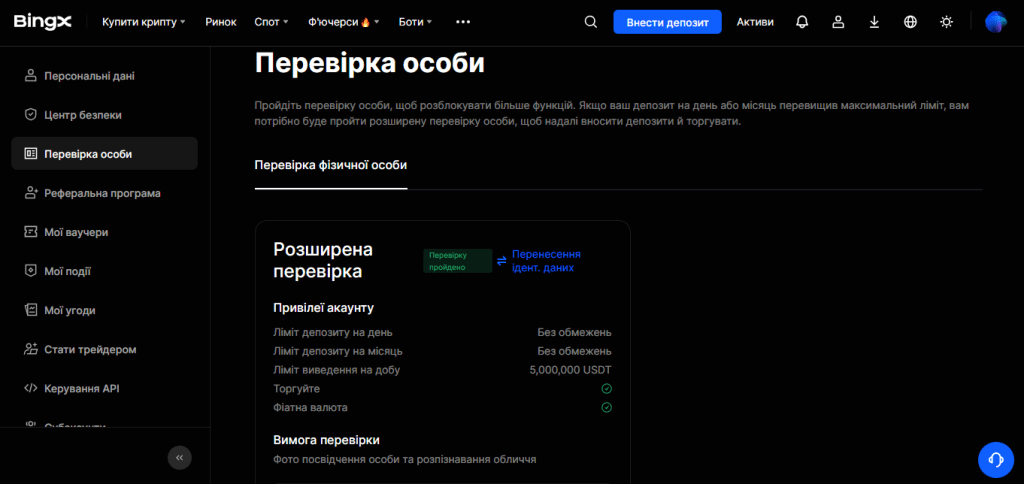Expand the Спот dropdown menu
This screenshot has width=1024, height=484.
[271, 22]
